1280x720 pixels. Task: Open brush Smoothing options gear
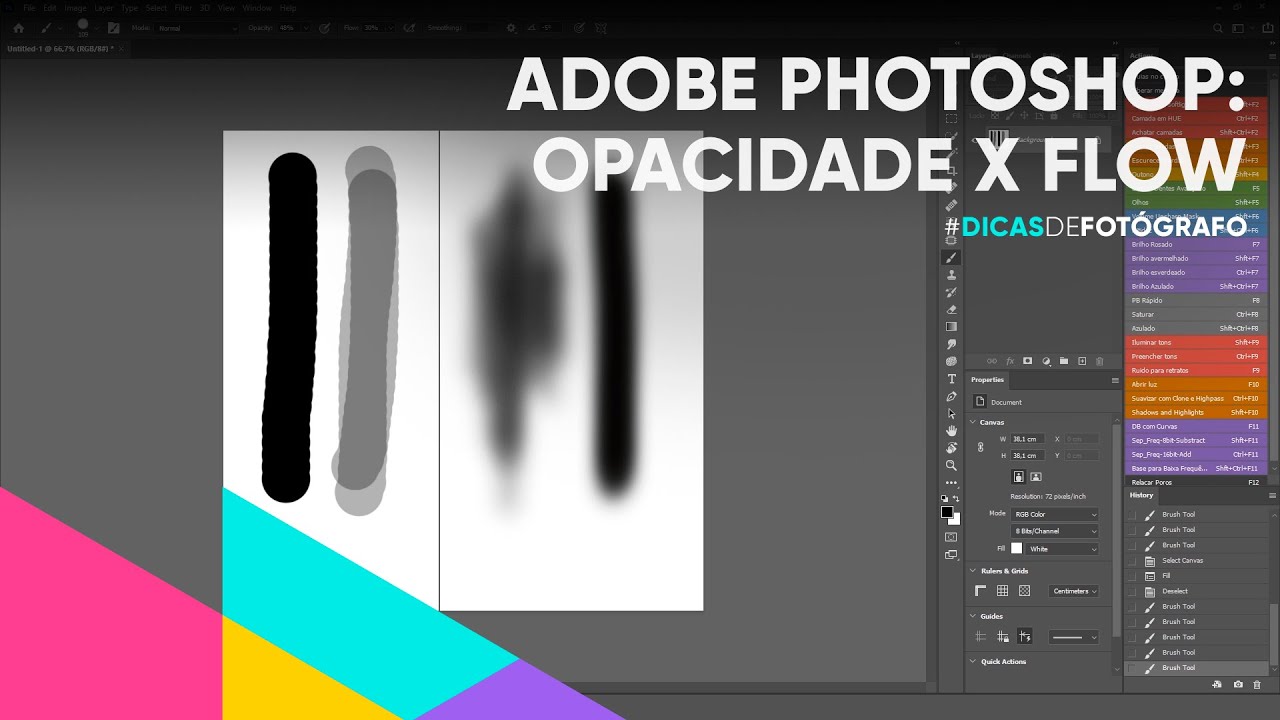512,28
